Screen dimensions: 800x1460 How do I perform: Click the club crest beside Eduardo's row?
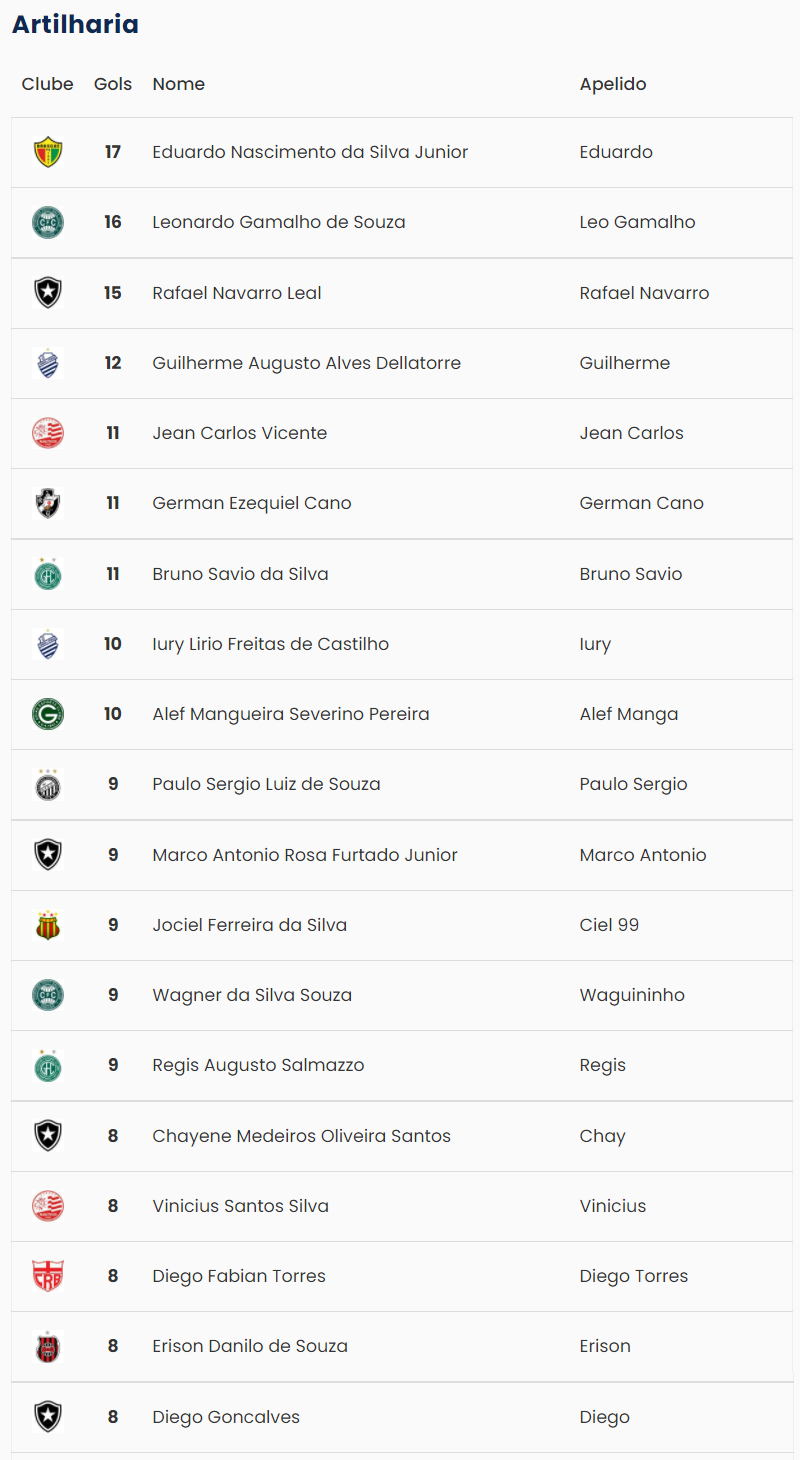coord(48,152)
